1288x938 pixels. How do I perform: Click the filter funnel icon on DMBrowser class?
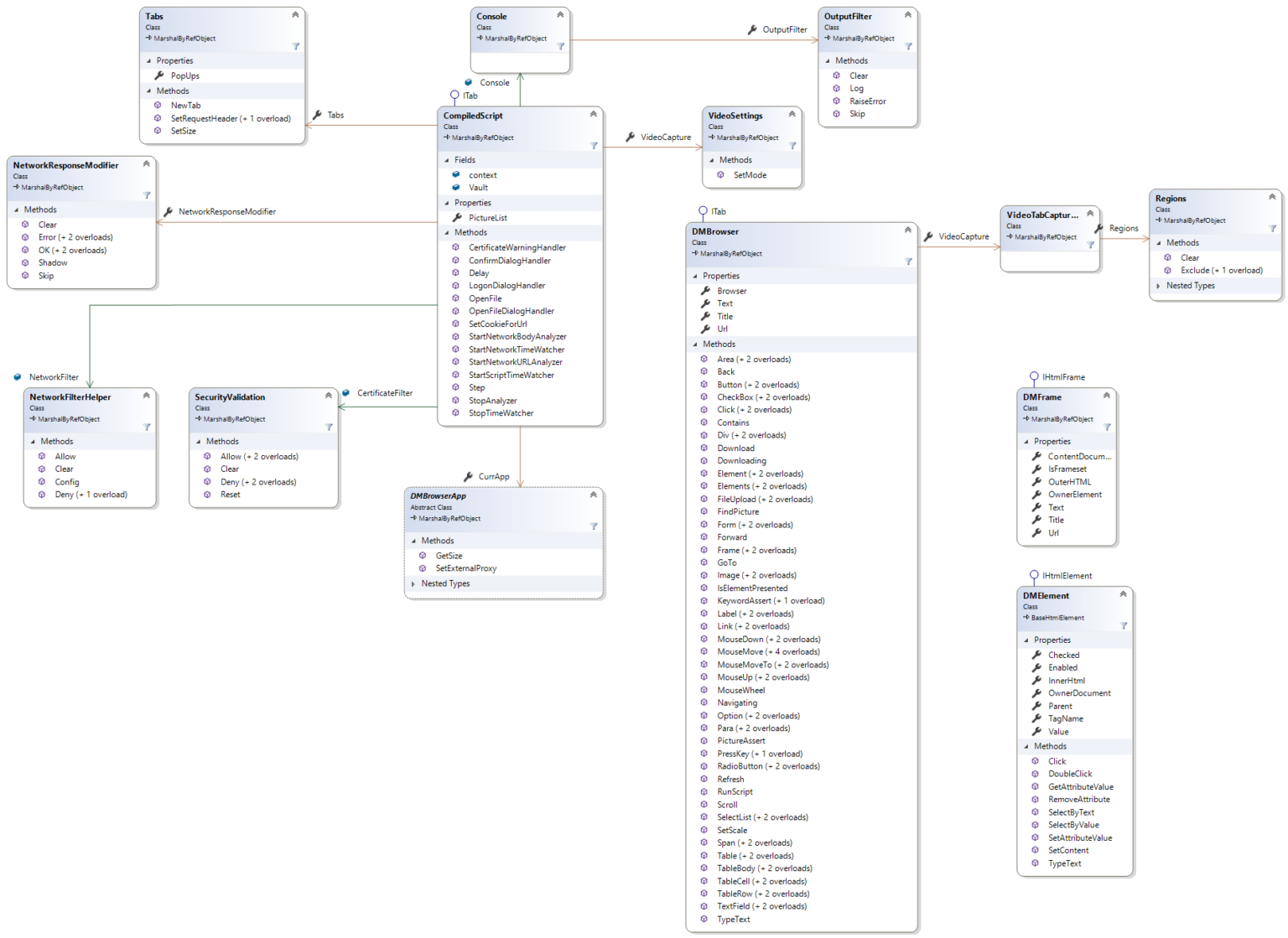point(908,262)
